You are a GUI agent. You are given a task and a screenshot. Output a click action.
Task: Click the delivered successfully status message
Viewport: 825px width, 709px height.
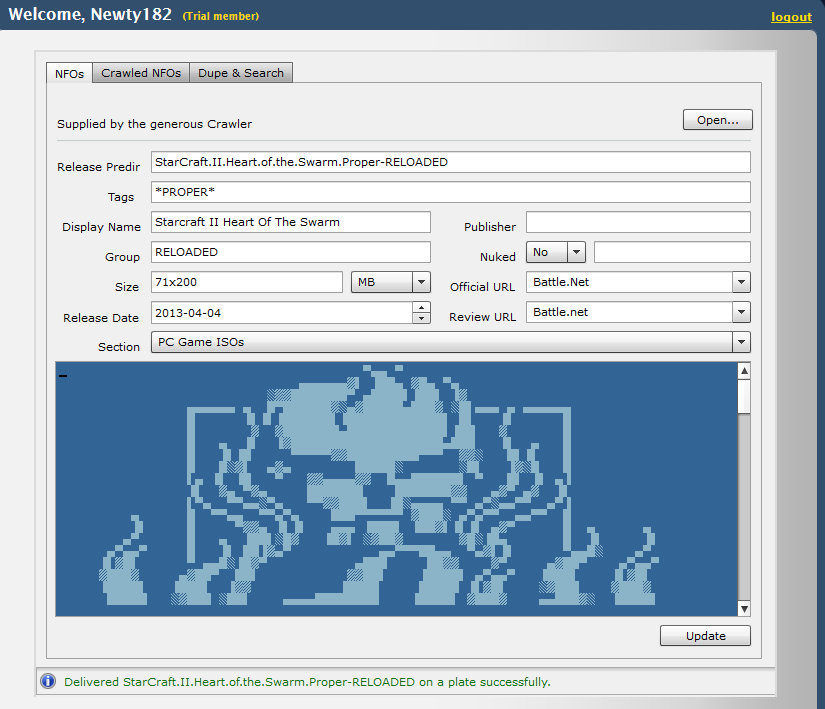click(307, 682)
